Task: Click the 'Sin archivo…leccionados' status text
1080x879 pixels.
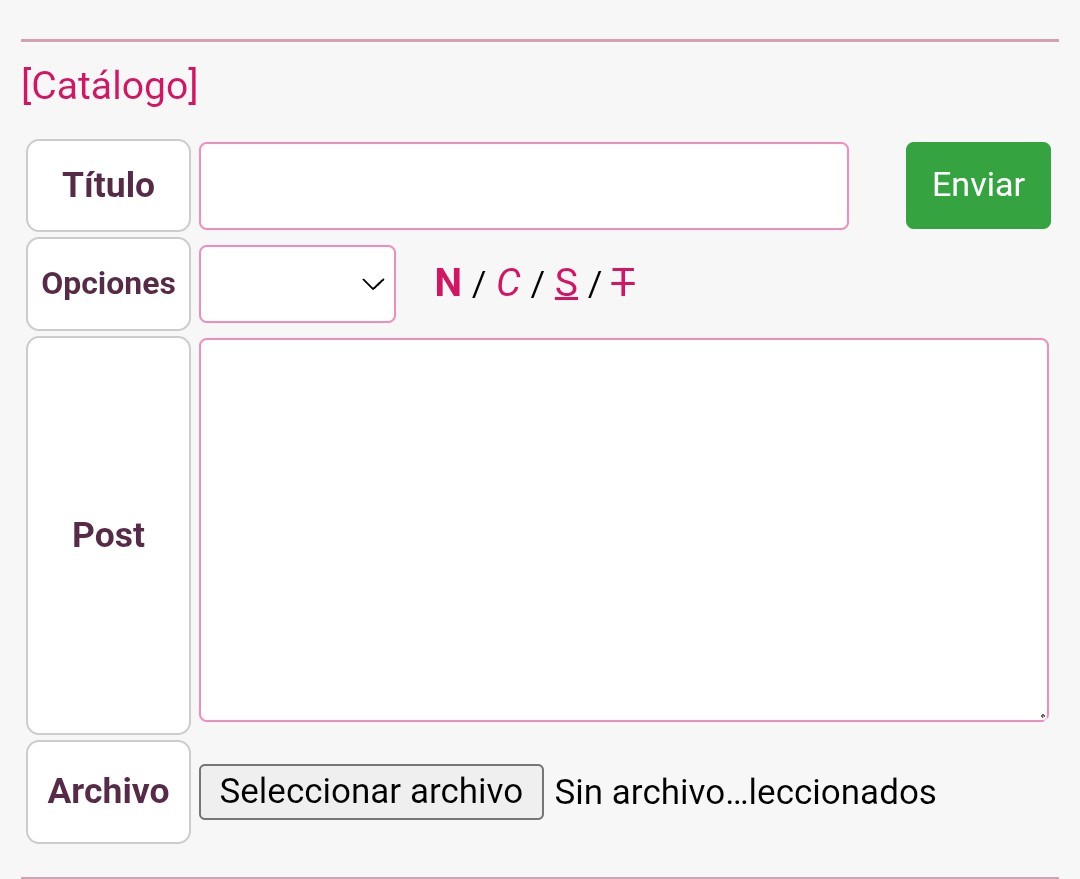Action: point(745,792)
